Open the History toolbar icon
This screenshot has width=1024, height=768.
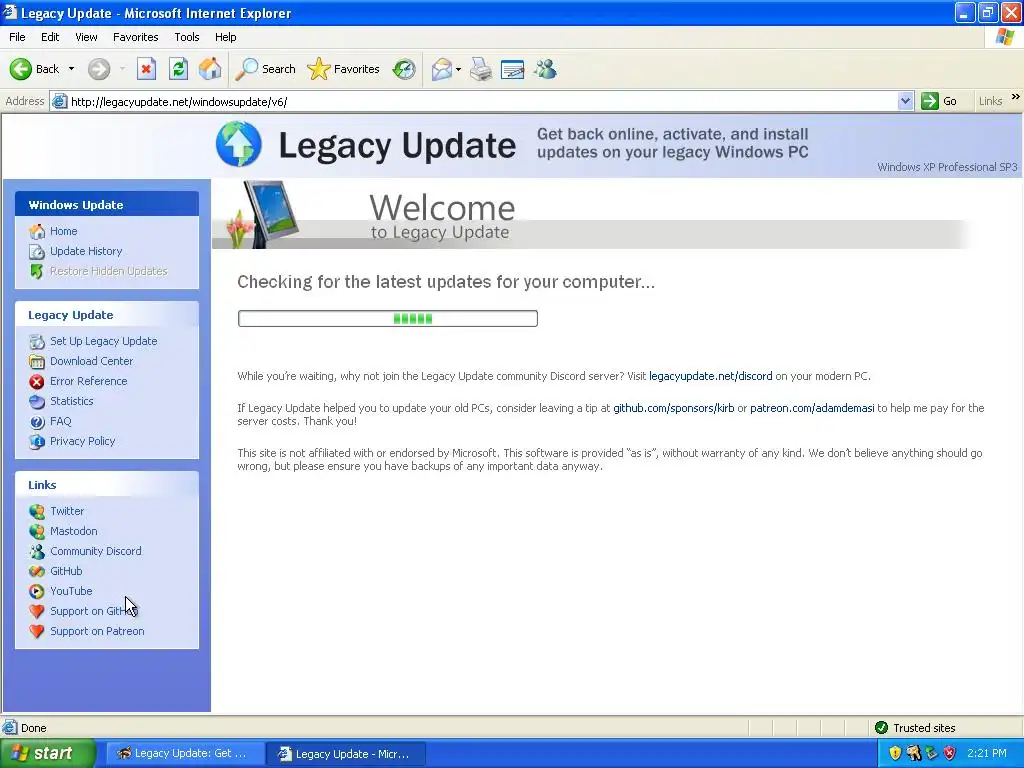point(404,69)
